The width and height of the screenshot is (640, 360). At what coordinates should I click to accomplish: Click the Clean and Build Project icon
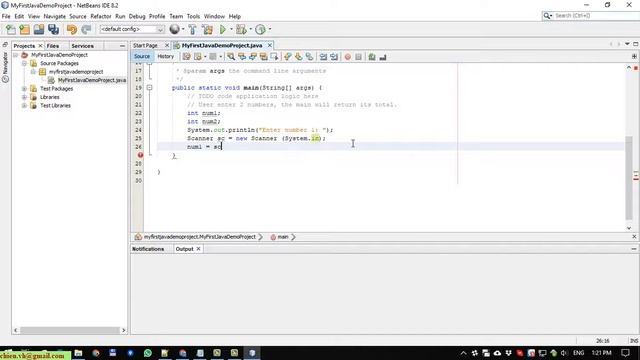tap(207, 29)
